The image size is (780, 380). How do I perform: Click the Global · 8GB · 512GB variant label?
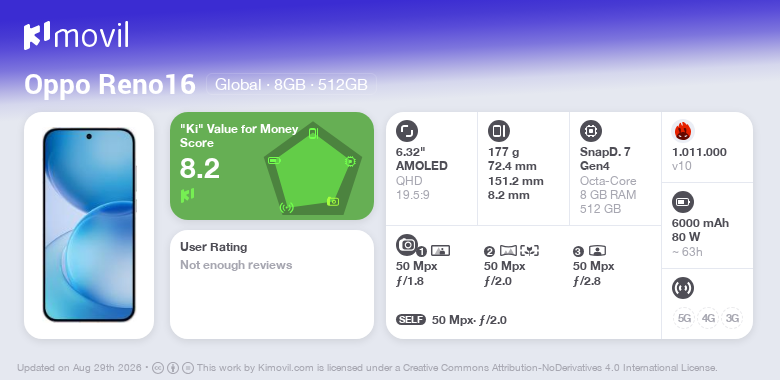click(x=292, y=85)
